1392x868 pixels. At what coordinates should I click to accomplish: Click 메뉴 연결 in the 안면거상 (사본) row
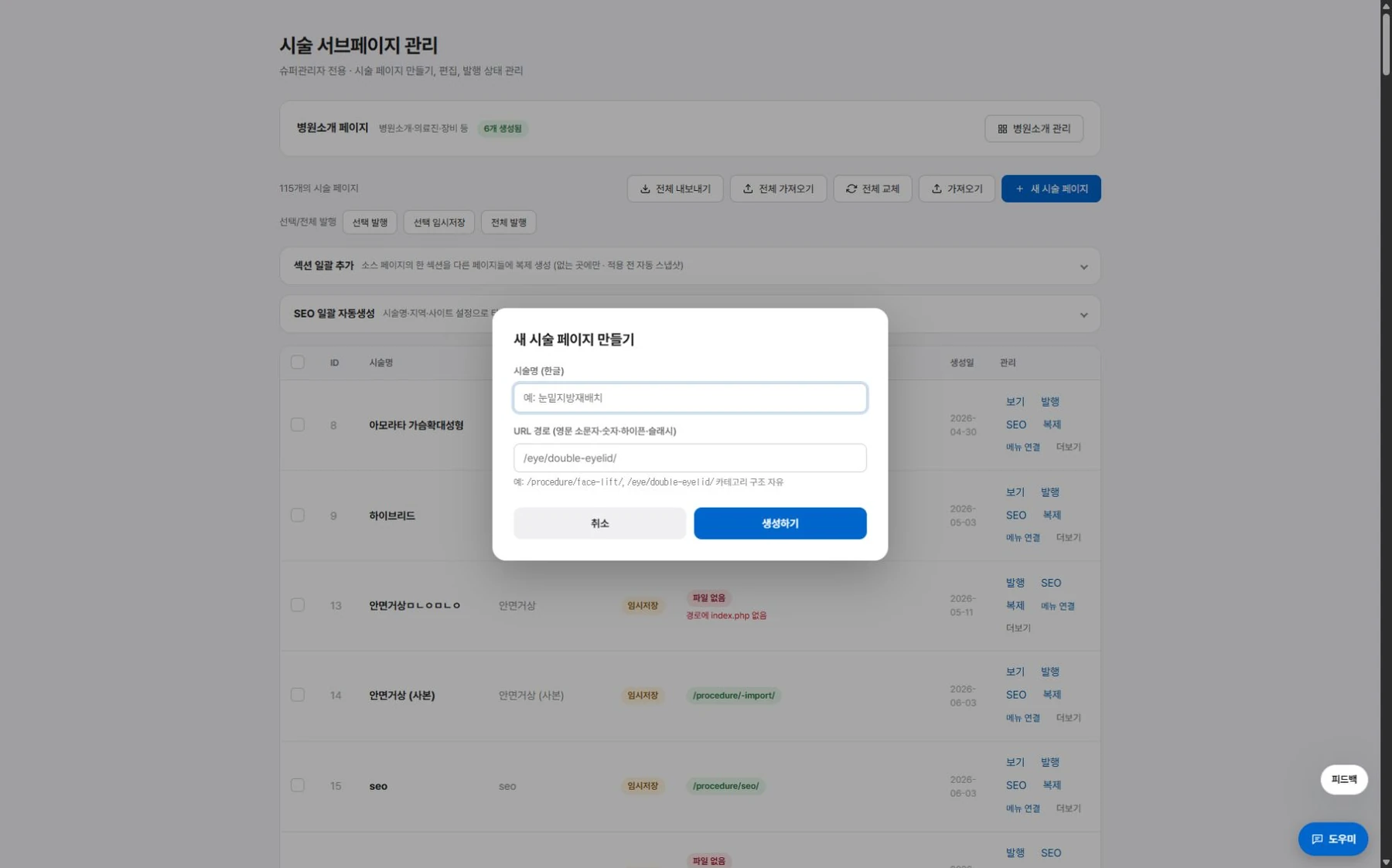click(1022, 717)
